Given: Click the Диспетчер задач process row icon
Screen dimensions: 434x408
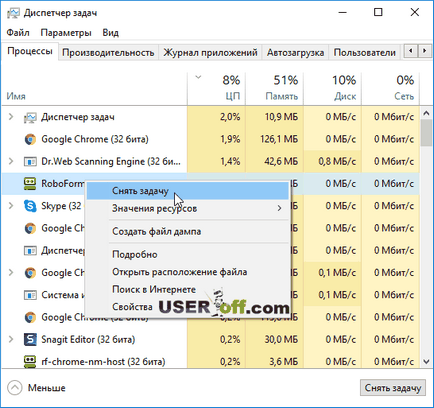Looking at the screenshot, I should 30,117.
